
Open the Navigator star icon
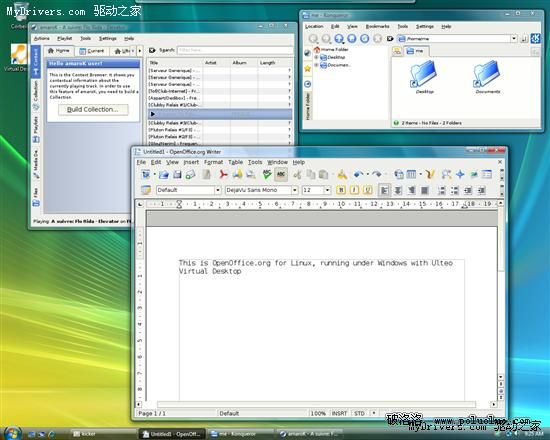[460, 174]
